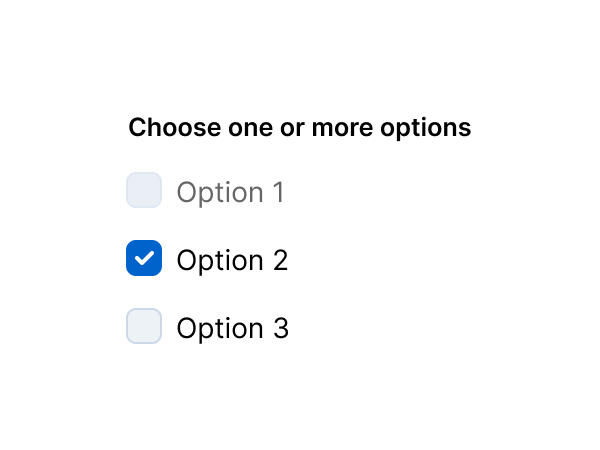The height and width of the screenshot is (450, 600).
Task: Uncheck the Option 2 checkbox
Action: coord(144,258)
